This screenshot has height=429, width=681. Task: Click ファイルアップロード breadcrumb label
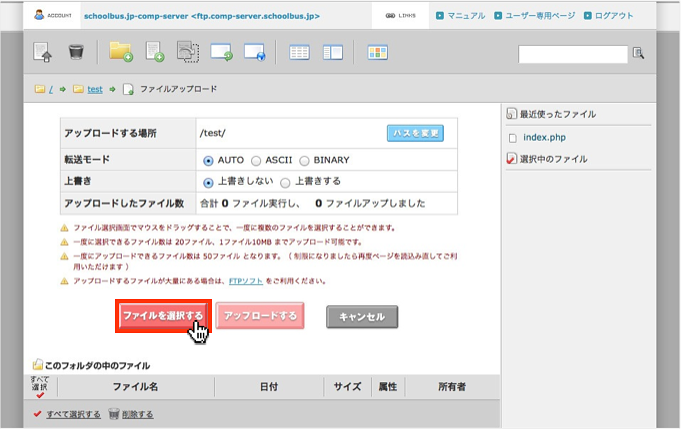[x=178, y=89]
